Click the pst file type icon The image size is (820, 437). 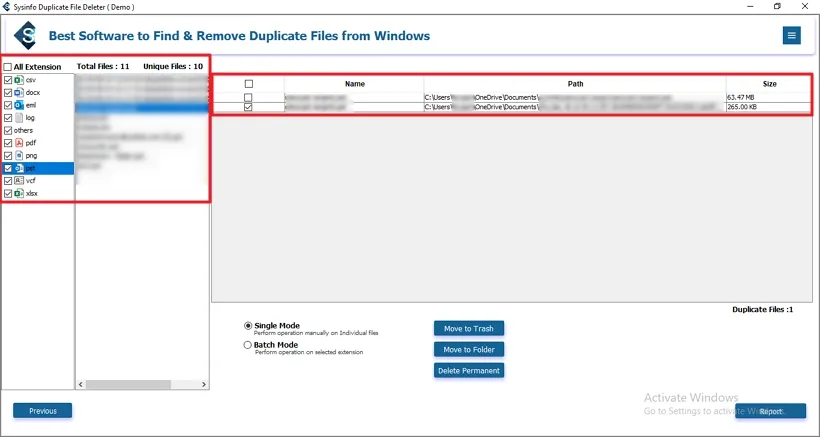coord(19,168)
